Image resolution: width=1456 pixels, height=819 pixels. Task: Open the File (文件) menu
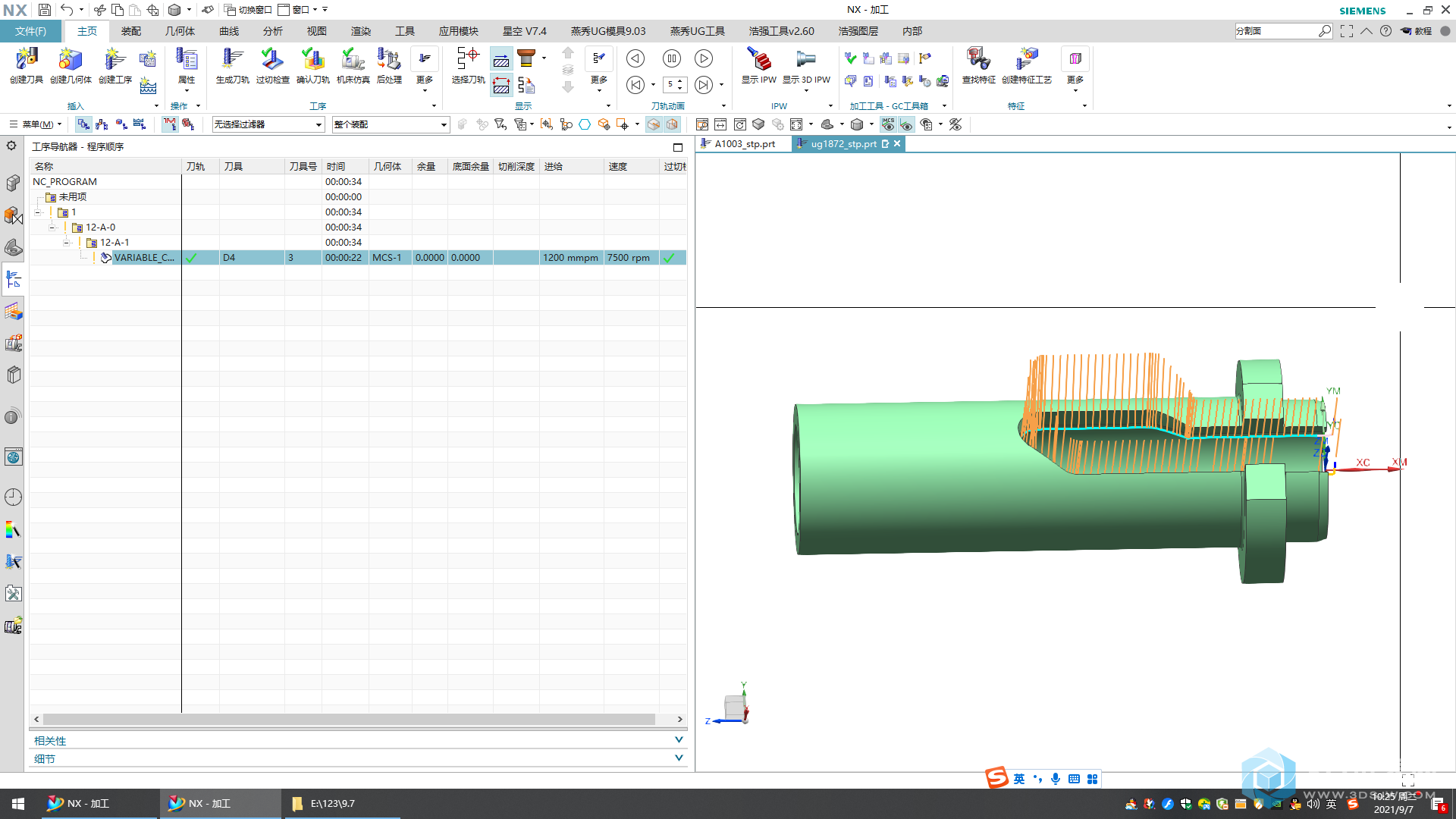[x=30, y=31]
